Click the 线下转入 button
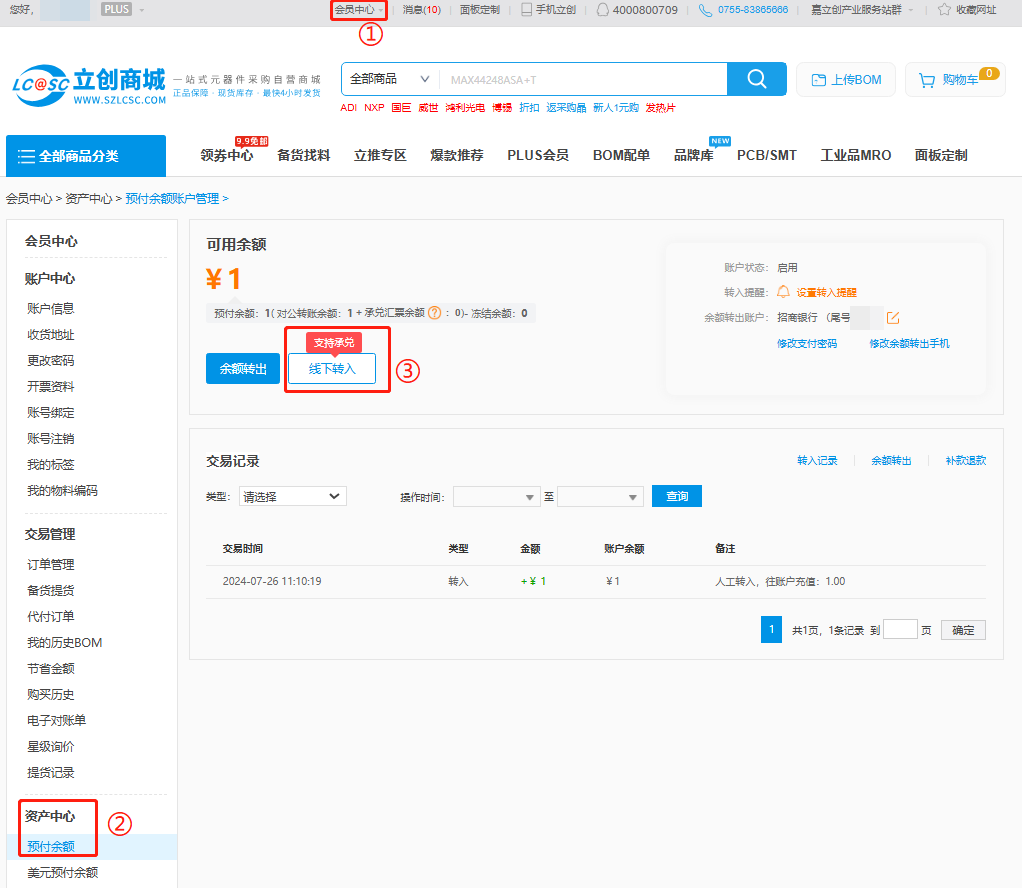The height and width of the screenshot is (888, 1022). [332, 368]
